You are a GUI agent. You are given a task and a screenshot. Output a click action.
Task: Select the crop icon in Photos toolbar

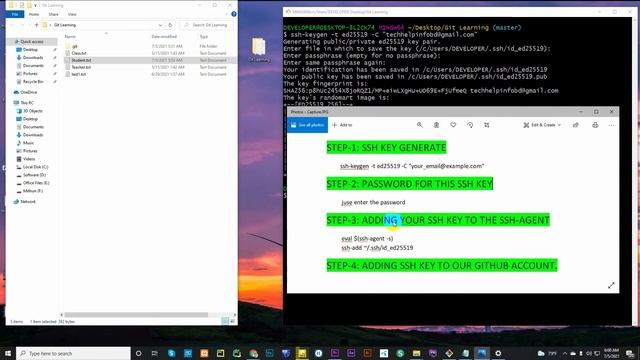pyautogui.click(x=487, y=125)
